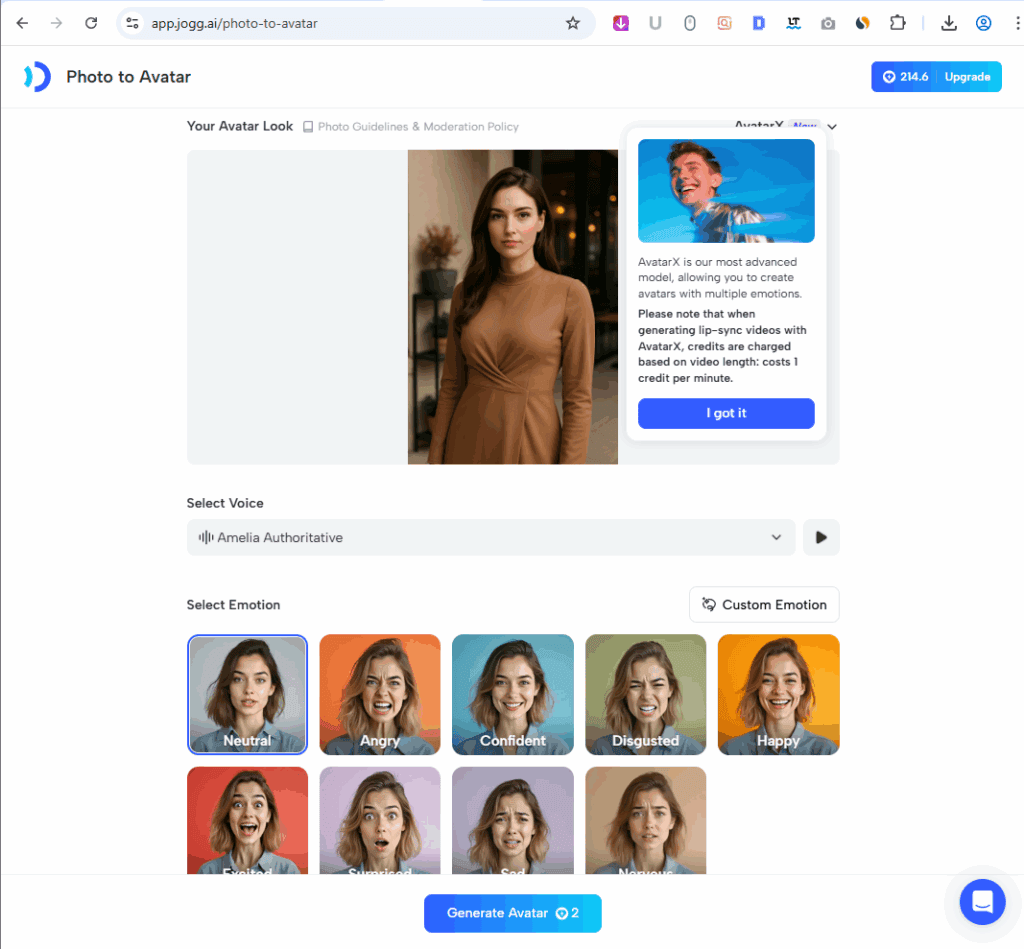Viewport: 1024px width, 949px height.
Task: Open the browser Extensions puzzle icon
Action: (897, 23)
